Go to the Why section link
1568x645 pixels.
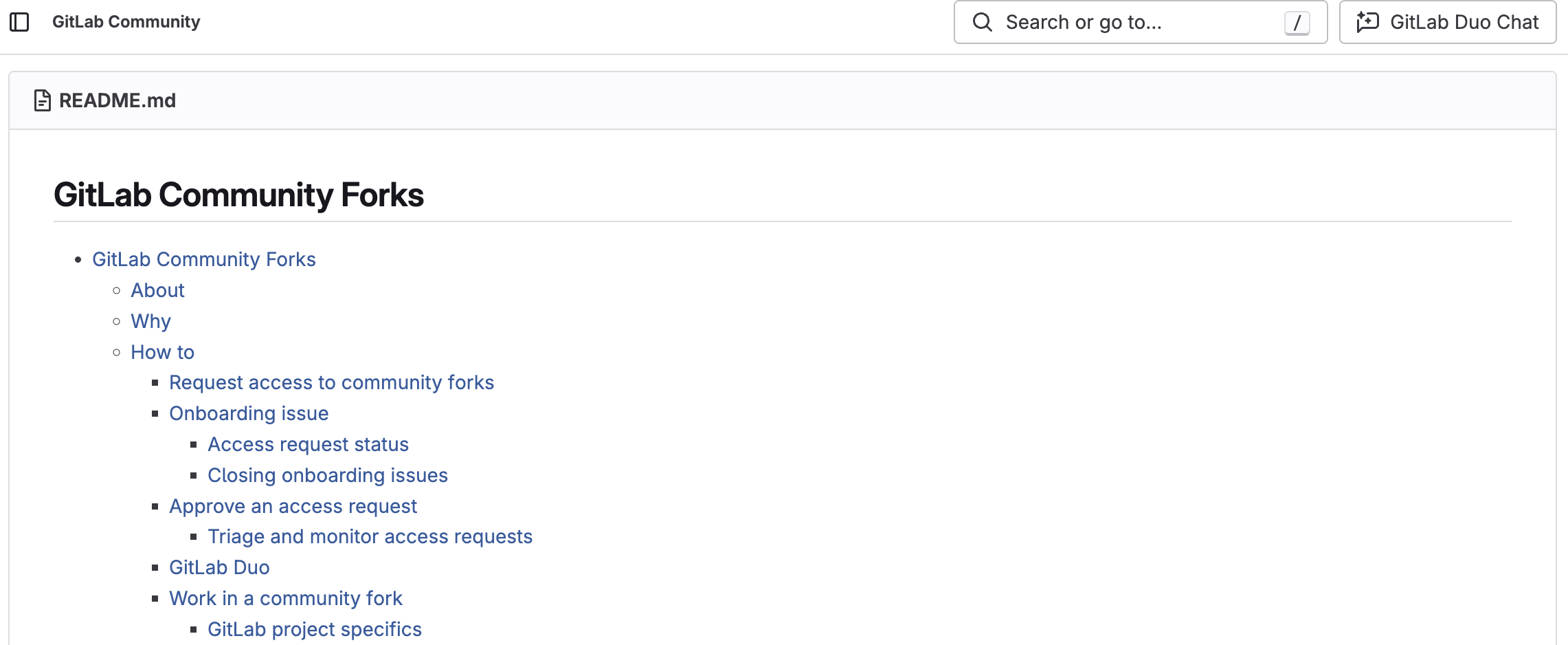150,321
